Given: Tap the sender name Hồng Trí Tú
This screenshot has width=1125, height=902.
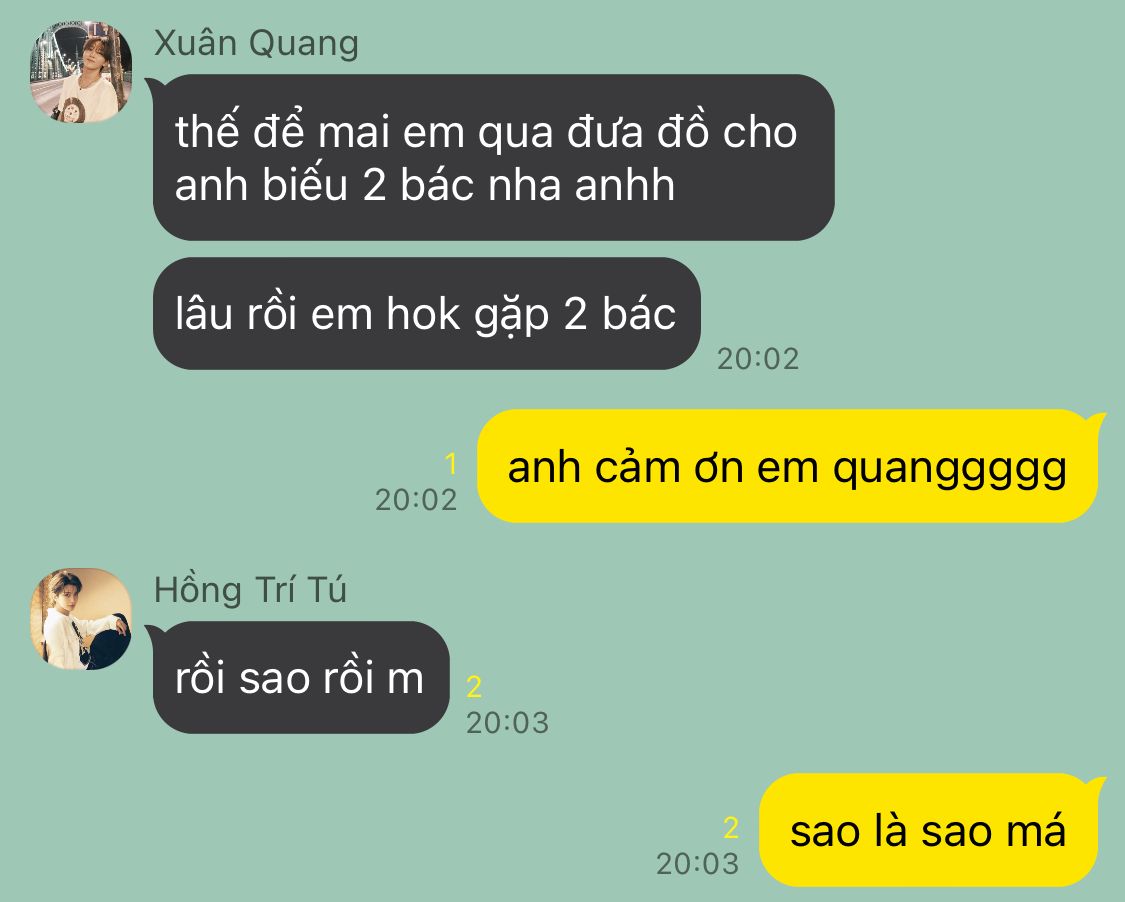Looking at the screenshot, I should [x=250, y=590].
